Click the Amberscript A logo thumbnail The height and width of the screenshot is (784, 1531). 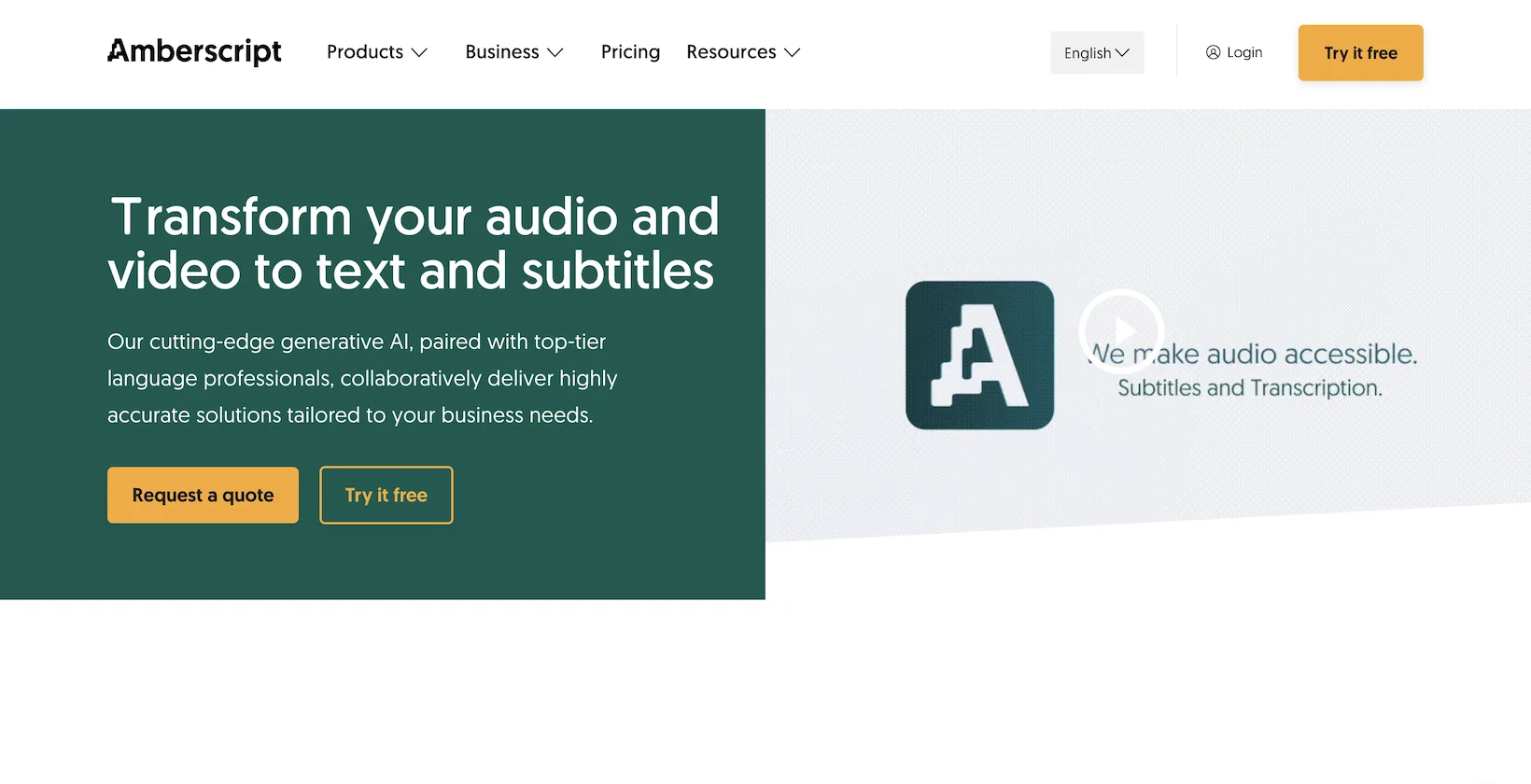(x=979, y=356)
